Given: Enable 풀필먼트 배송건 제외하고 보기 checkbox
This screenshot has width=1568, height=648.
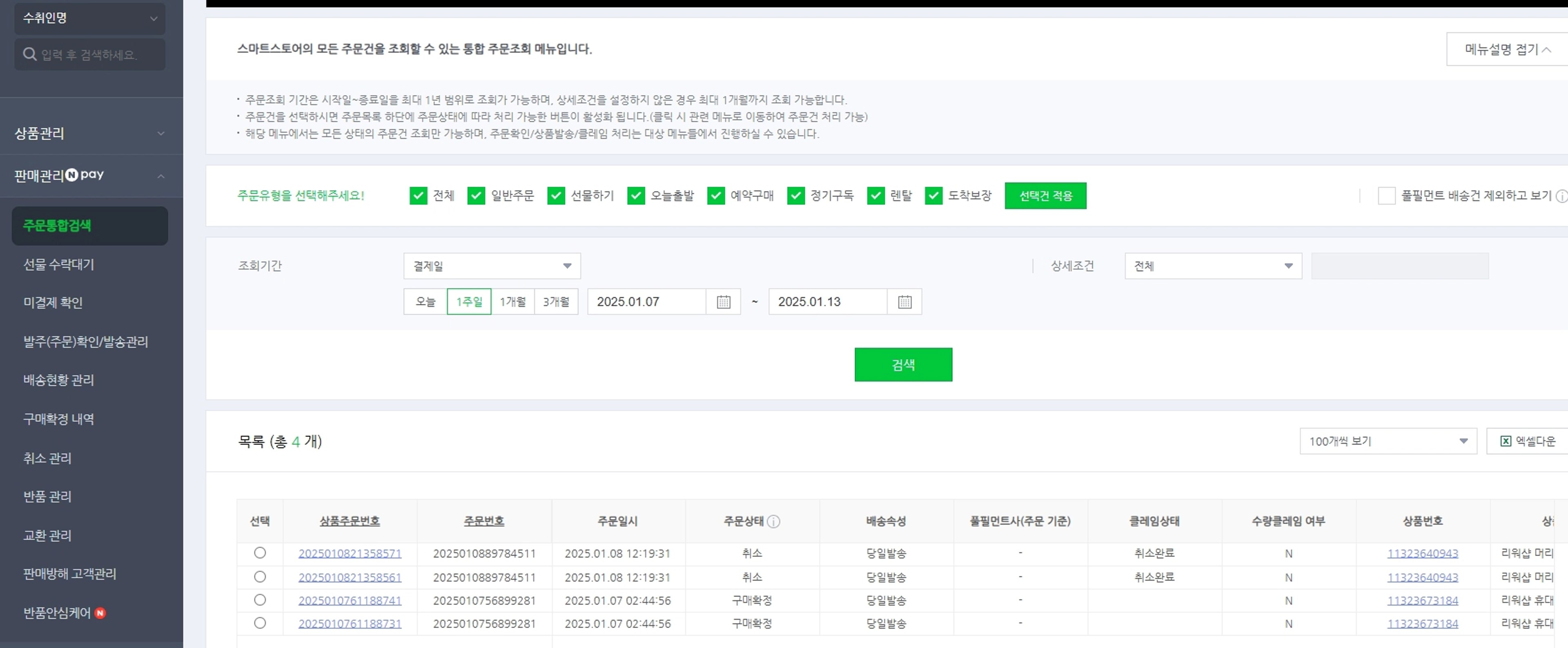Looking at the screenshot, I should point(1386,195).
